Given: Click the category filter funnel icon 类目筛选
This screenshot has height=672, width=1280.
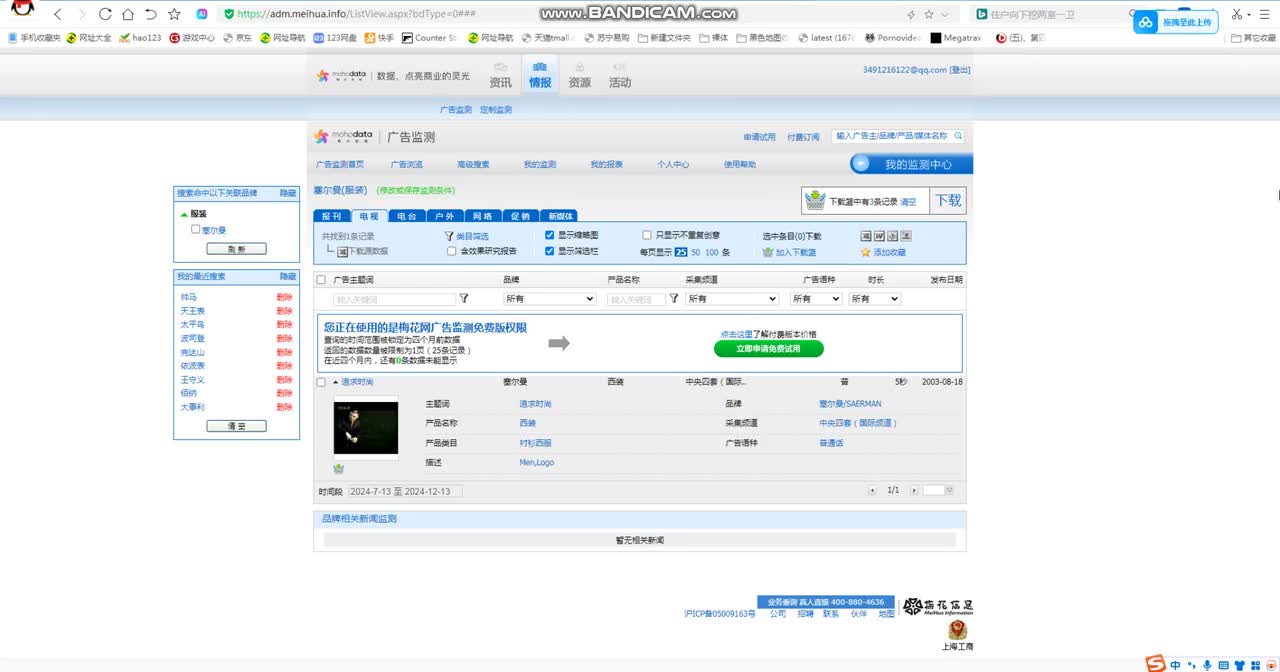Looking at the screenshot, I should (449, 236).
